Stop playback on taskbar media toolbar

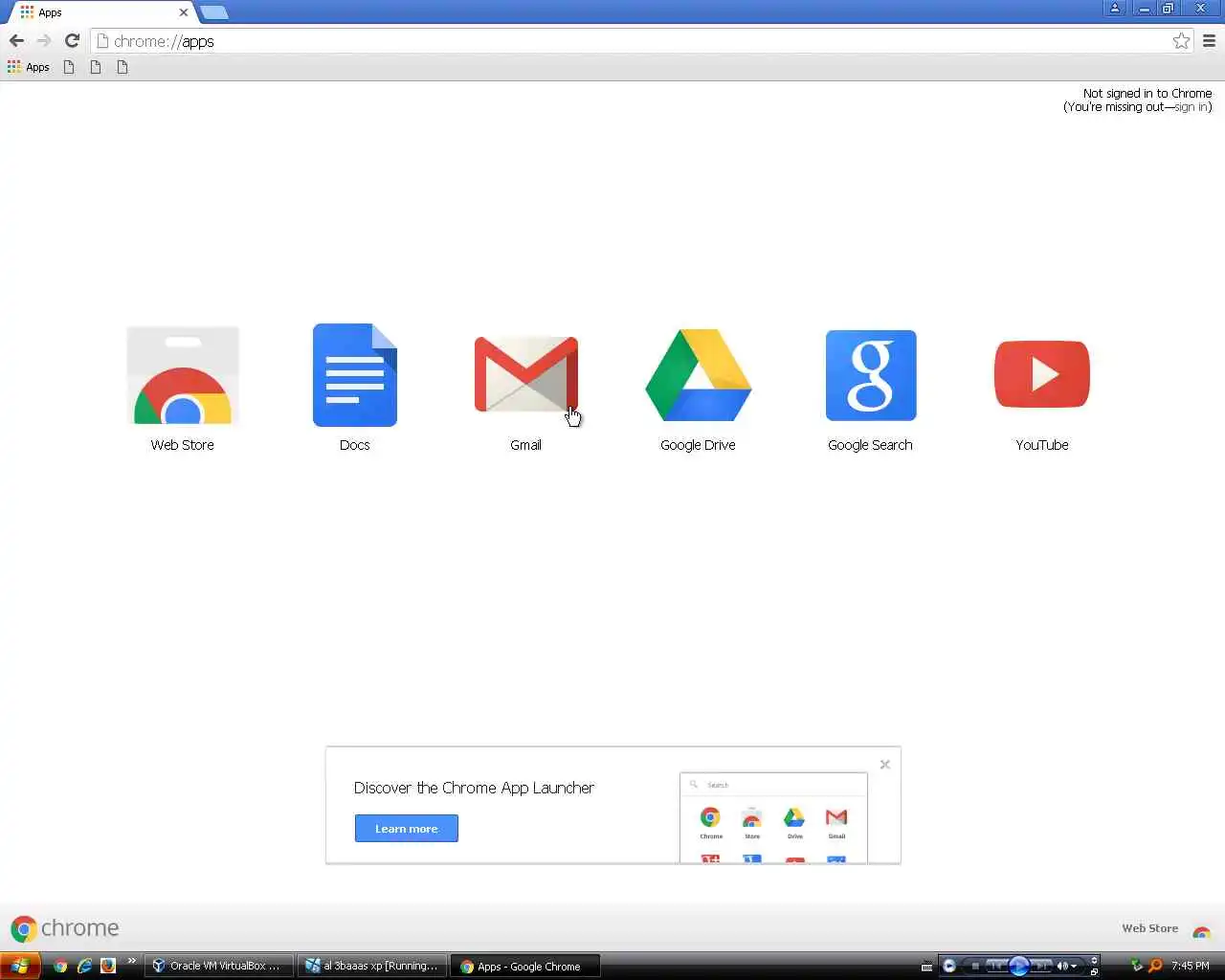(975, 966)
